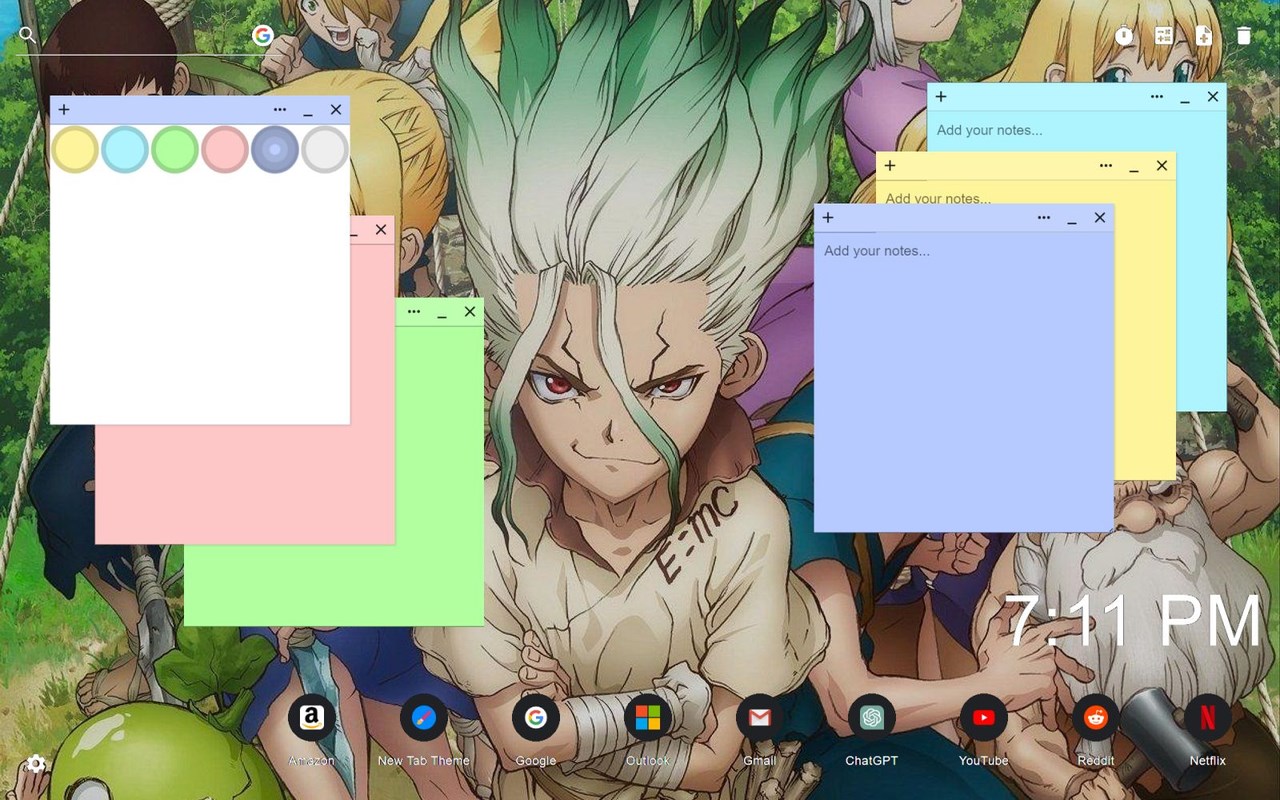Open three-dot menu on green note

(414, 312)
